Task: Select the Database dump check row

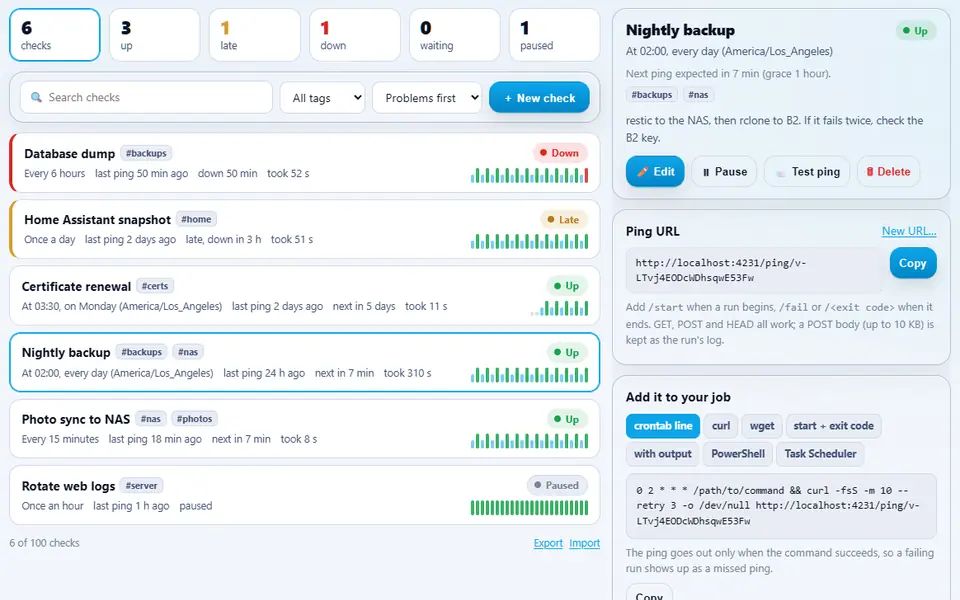Action: tap(304, 163)
